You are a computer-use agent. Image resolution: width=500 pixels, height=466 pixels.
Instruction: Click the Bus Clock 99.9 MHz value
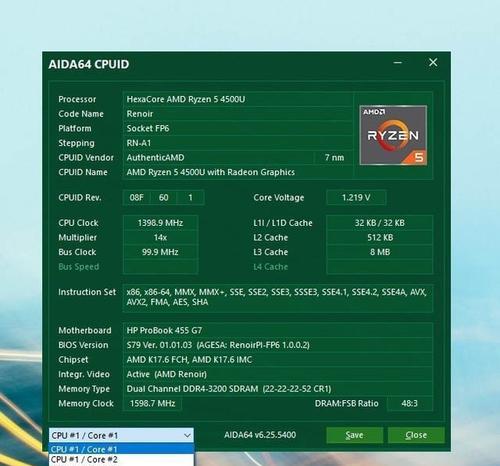pos(160,252)
